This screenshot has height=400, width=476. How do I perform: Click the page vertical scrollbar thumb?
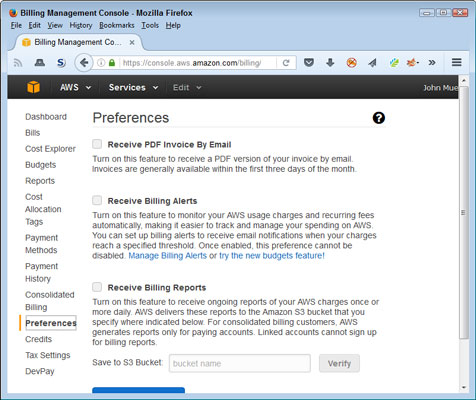(x=463, y=212)
